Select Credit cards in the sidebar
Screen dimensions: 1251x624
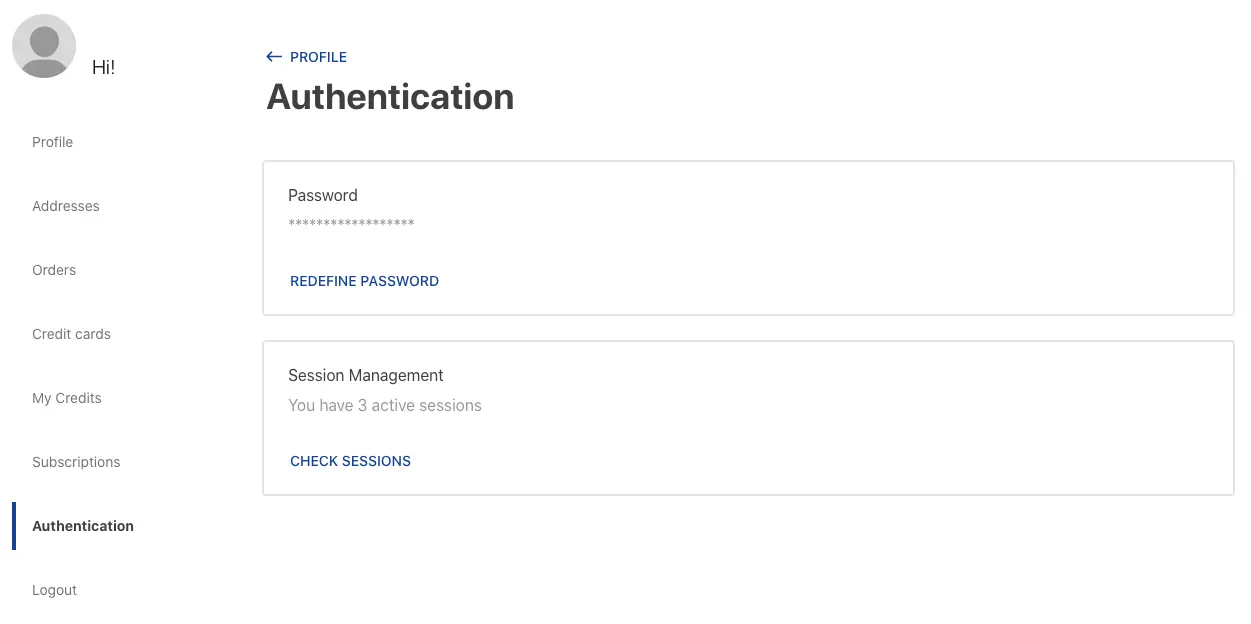coord(71,334)
